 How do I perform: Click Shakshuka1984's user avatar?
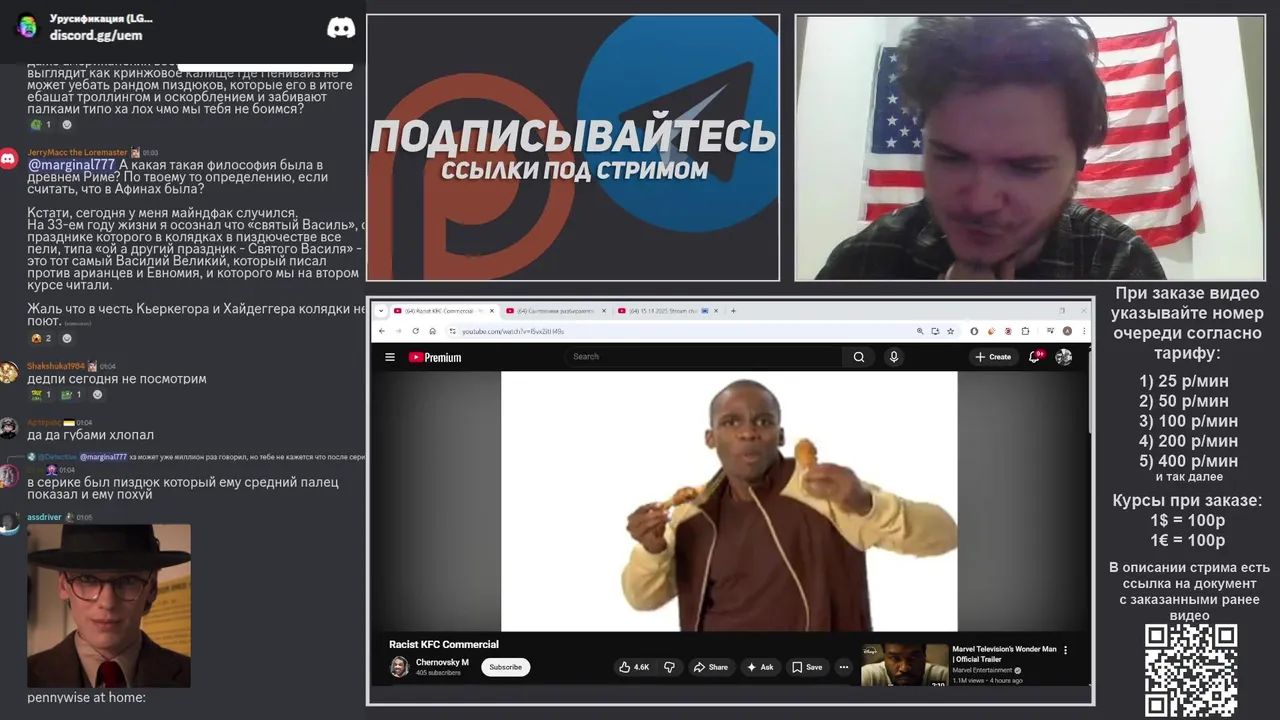[8, 372]
